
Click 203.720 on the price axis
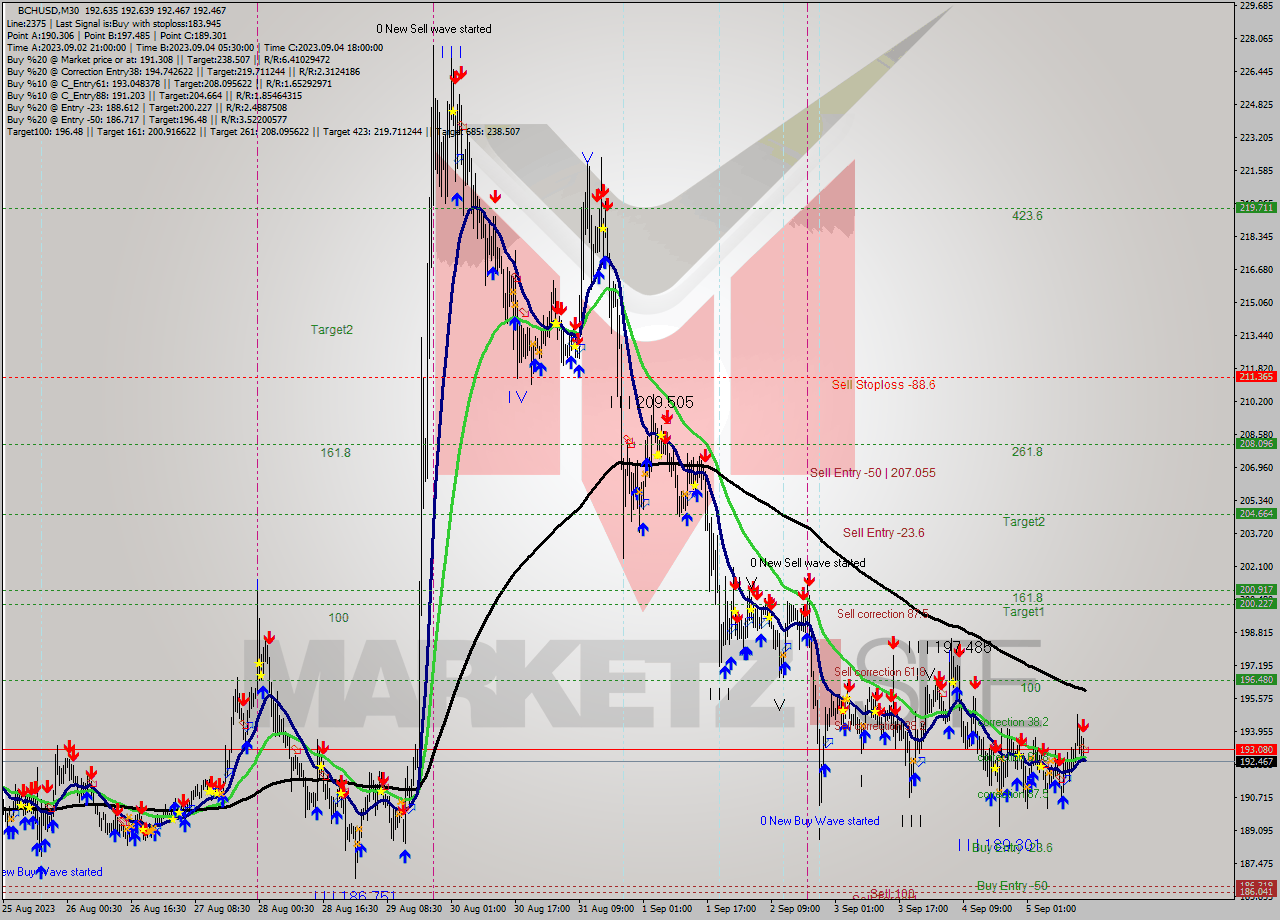1256,534
